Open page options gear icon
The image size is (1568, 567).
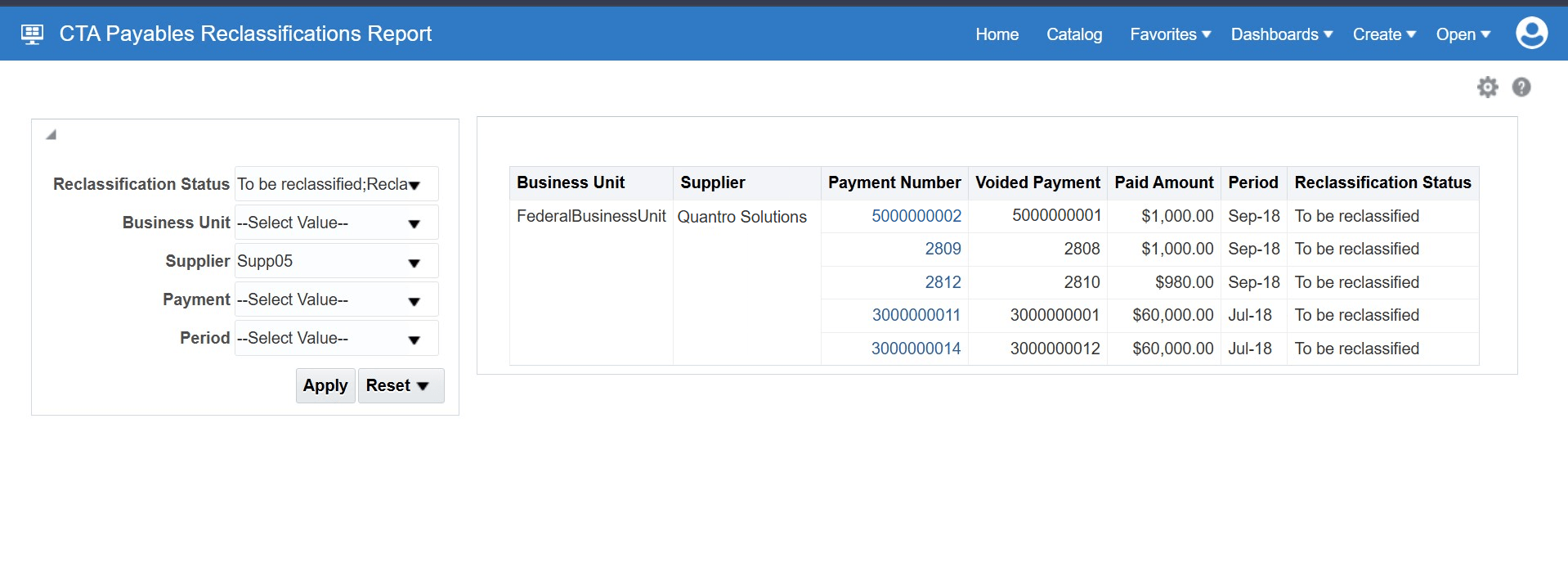(1488, 87)
